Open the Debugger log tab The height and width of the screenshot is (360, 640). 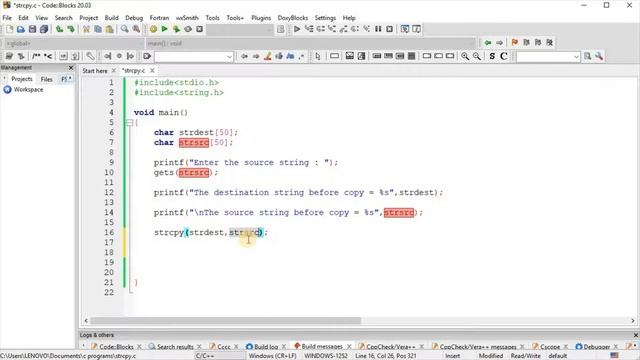596,347
